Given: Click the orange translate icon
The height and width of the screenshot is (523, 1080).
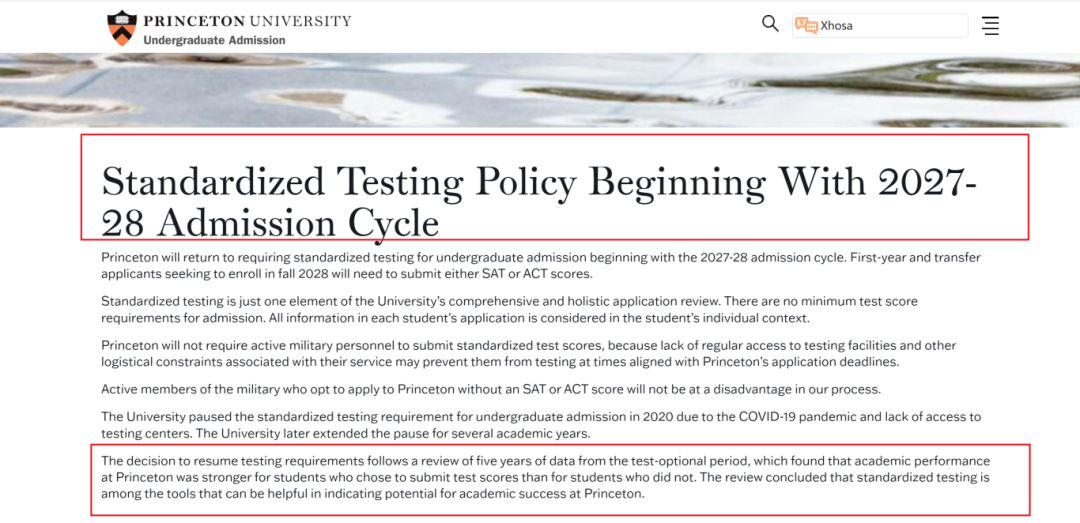Looking at the screenshot, I should click(806, 26).
